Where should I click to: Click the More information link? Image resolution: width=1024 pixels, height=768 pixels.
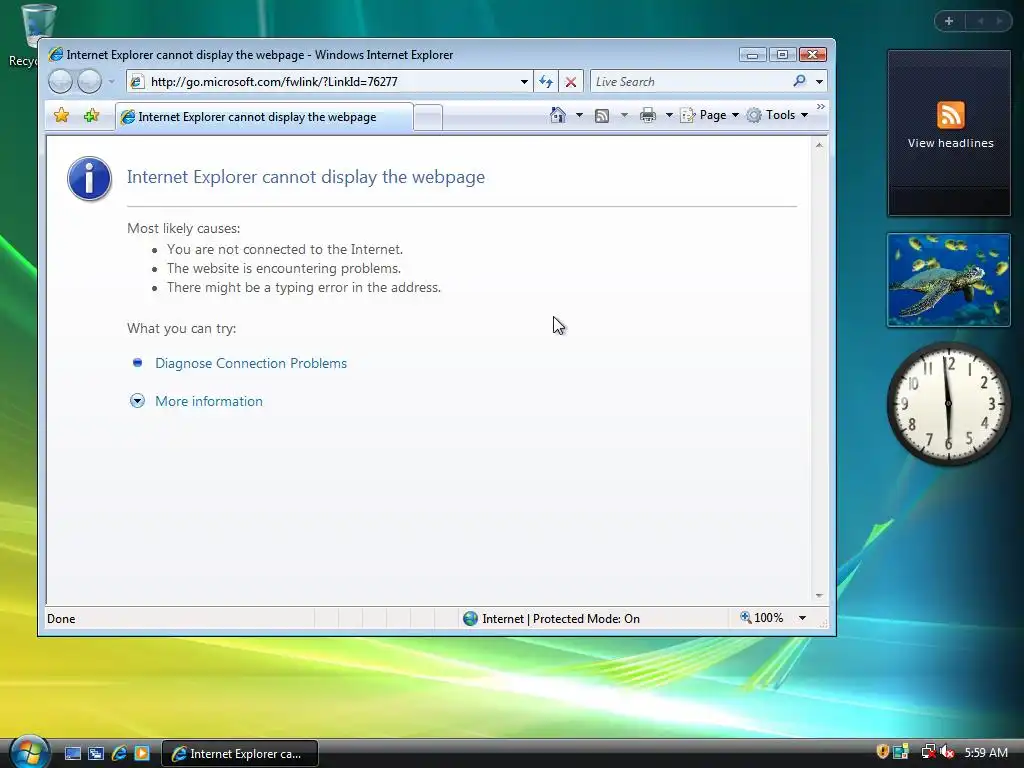click(x=209, y=401)
